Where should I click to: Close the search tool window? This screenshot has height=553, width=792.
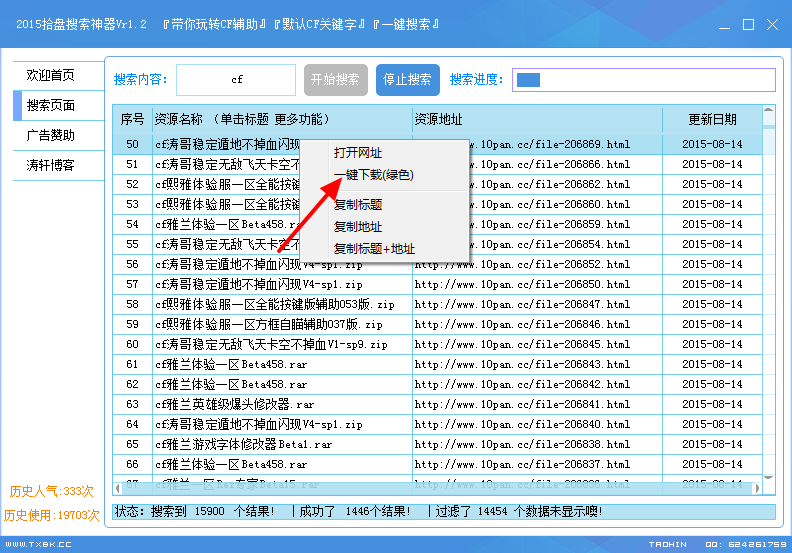point(772,25)
